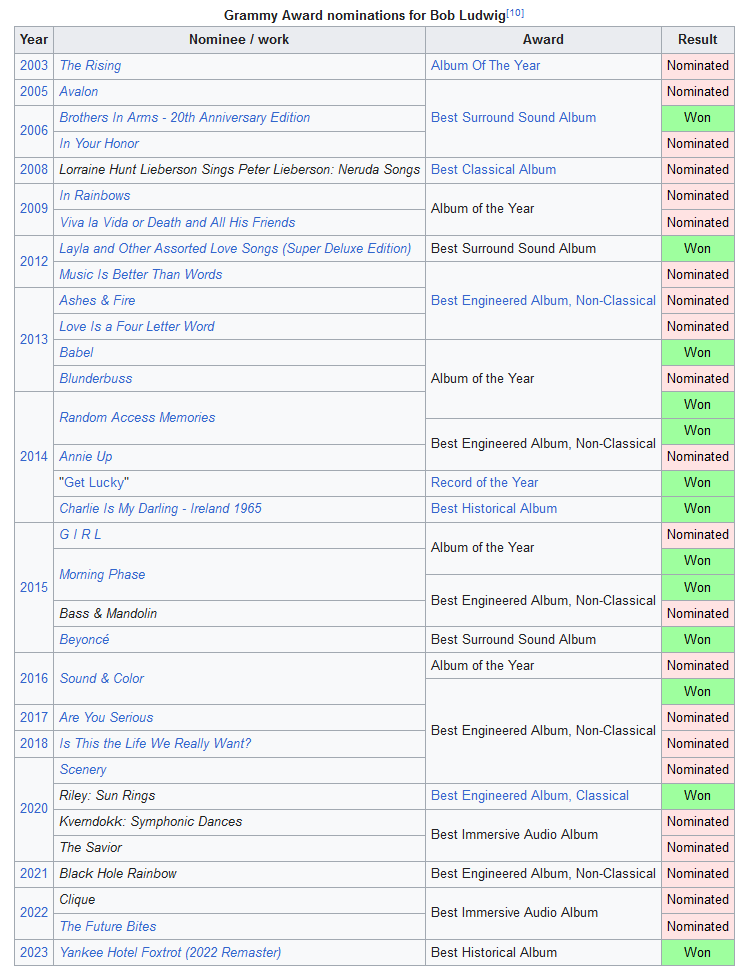Open the reference [10] citation link

pyautogui.click(x=515, y=12)
